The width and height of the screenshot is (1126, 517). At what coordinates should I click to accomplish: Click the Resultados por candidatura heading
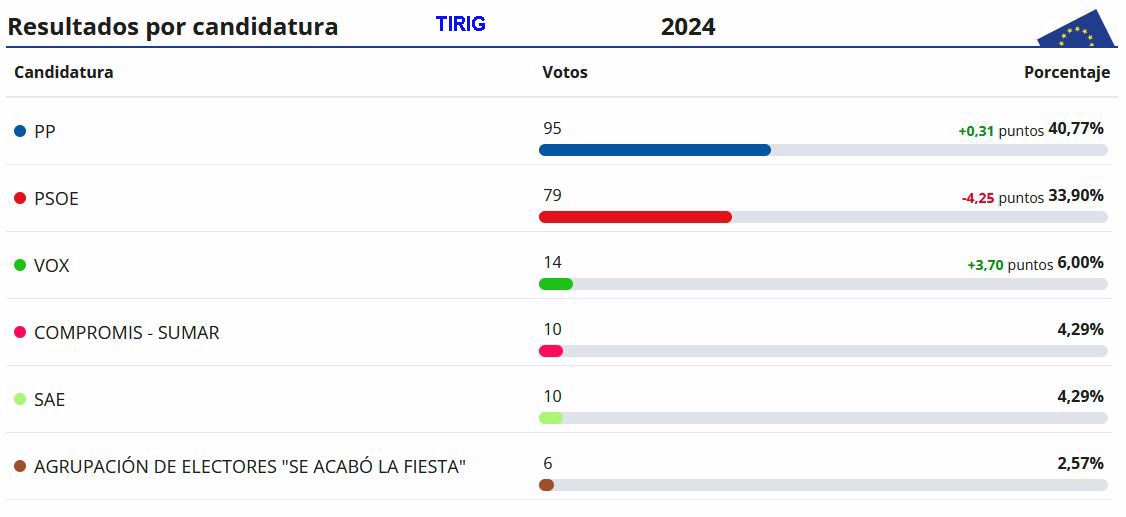[172, 27]
